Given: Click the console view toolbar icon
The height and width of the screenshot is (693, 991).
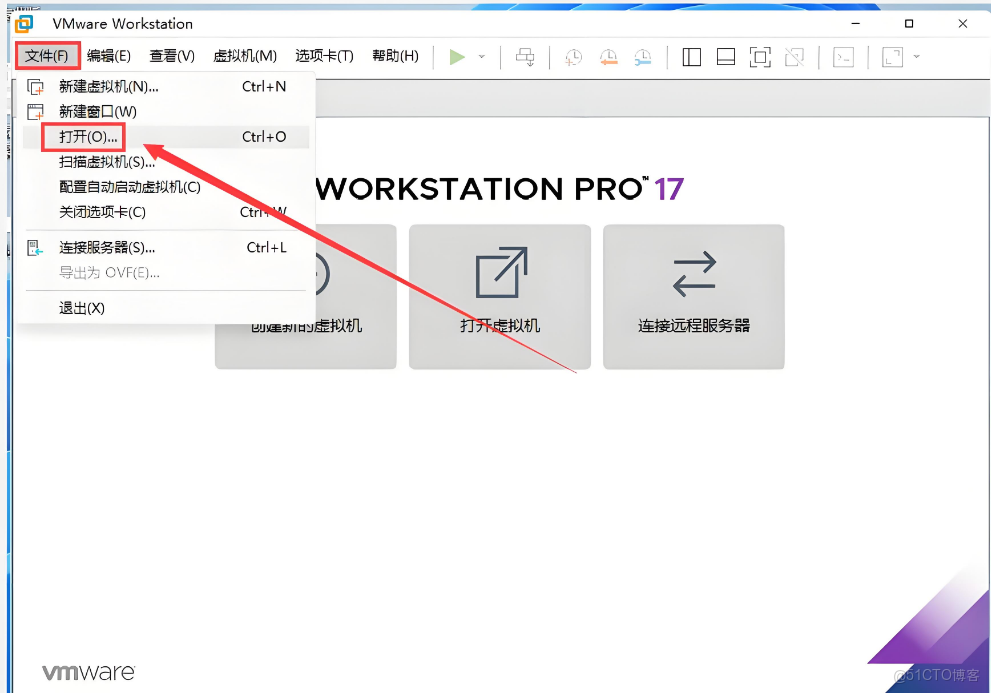Looking at the screenshot, I should (843, 57).
